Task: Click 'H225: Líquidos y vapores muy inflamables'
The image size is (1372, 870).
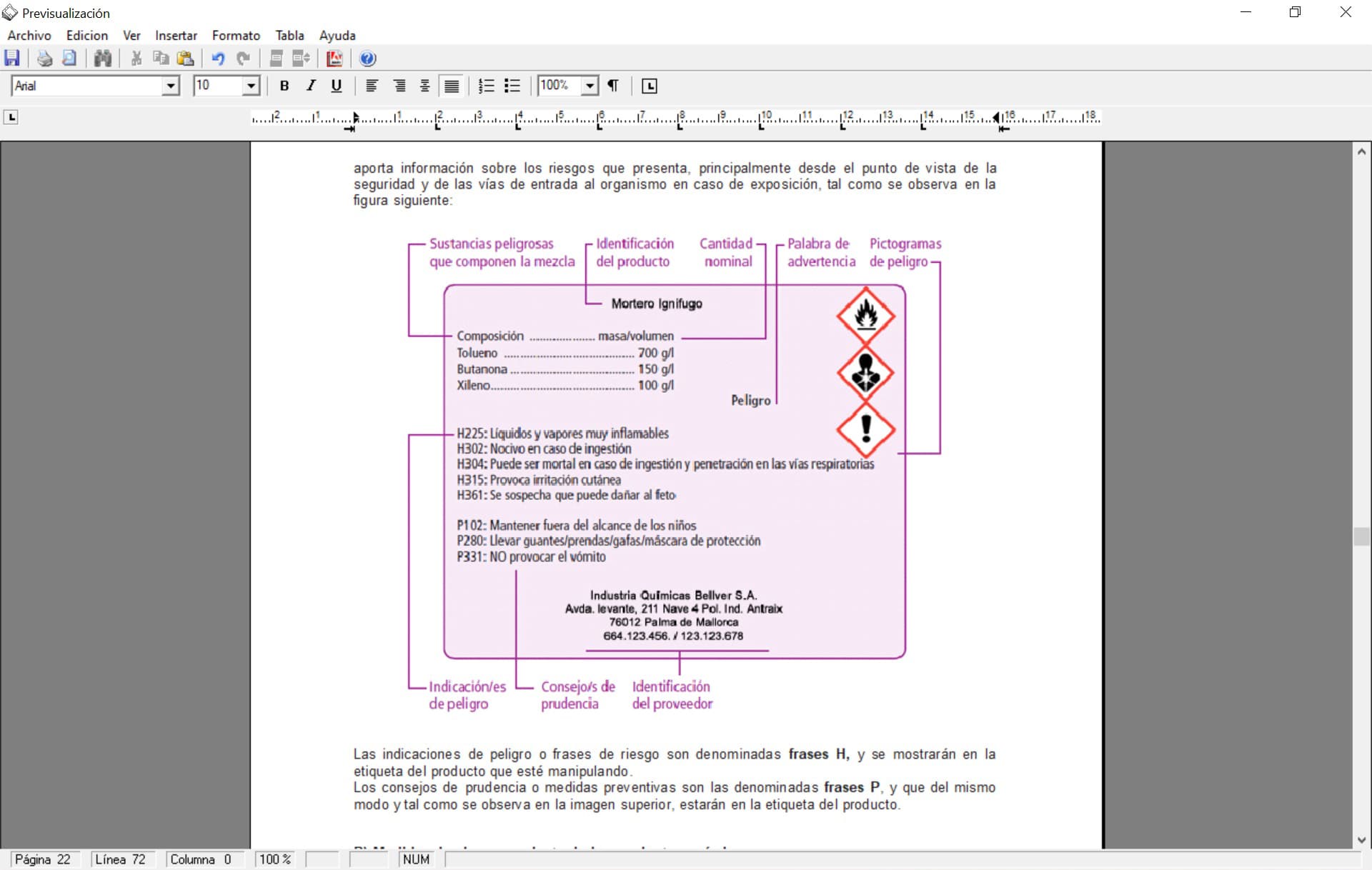Action: tap(563, 434)
